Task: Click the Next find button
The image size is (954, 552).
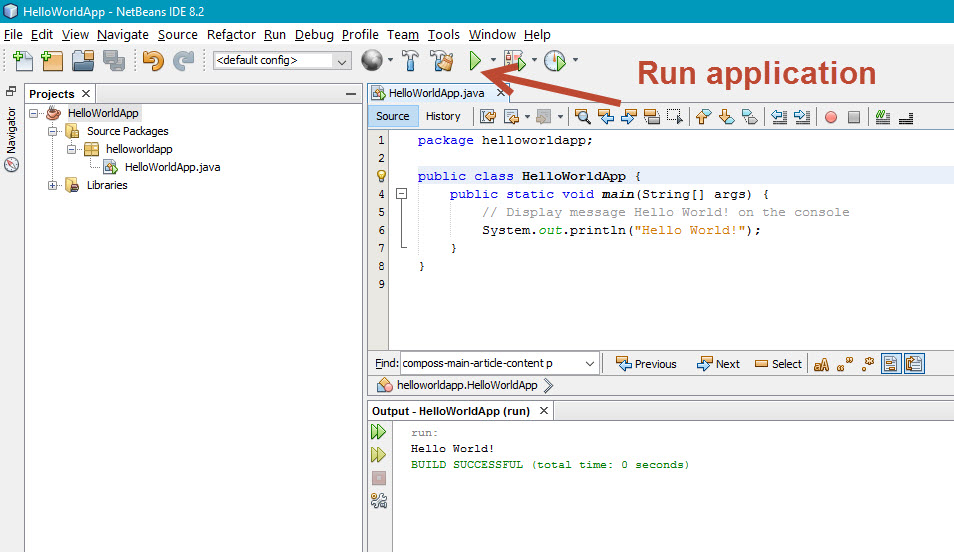Action: 719,364
